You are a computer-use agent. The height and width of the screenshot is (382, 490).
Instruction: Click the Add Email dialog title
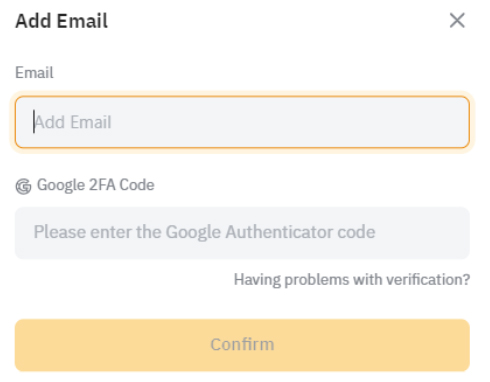(x=62, y=21)
